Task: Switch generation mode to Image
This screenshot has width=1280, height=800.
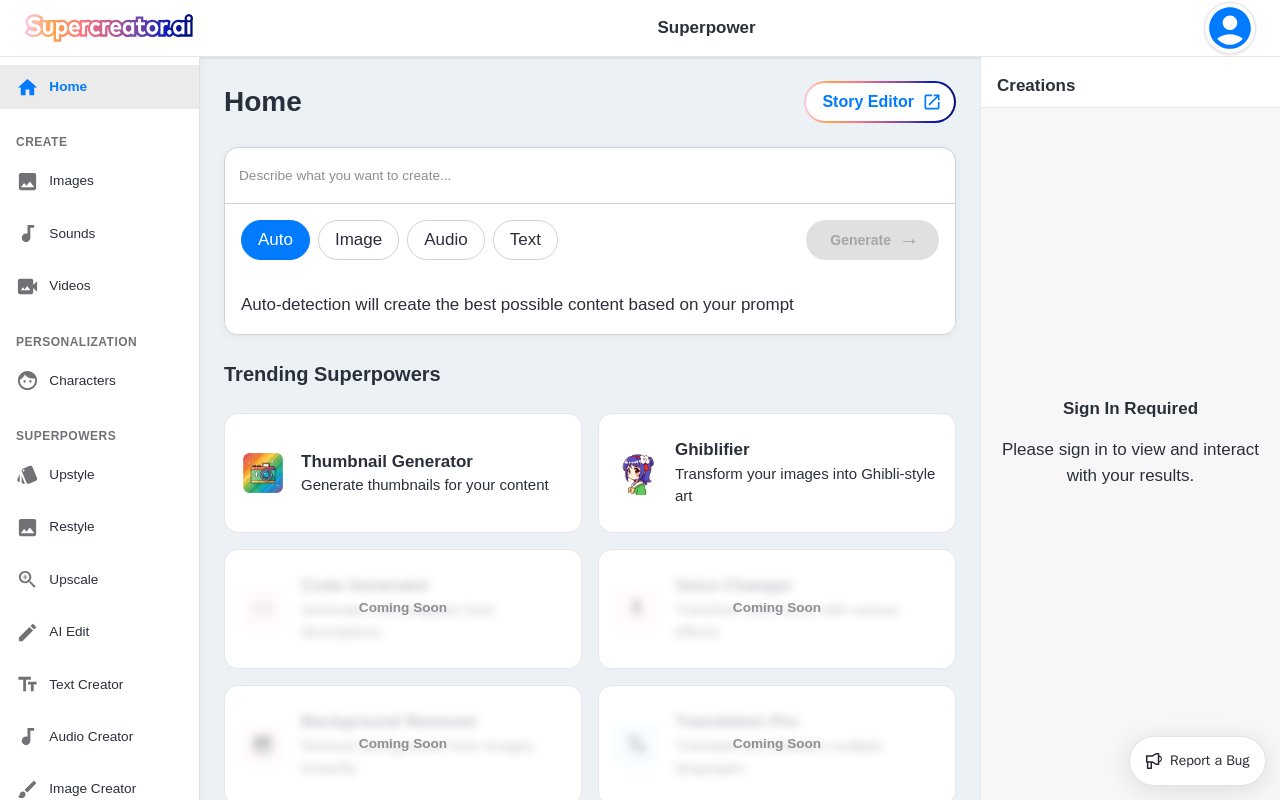Action: [358, 240]
